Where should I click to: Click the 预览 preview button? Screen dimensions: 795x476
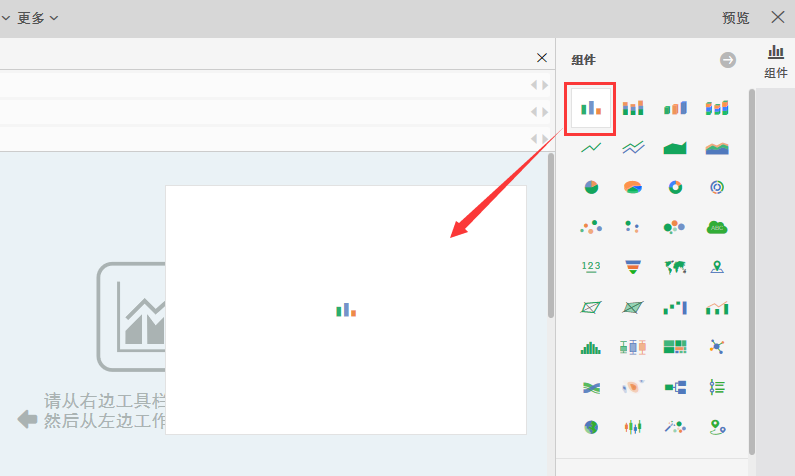pyautogui.click(x=736, y=18)
